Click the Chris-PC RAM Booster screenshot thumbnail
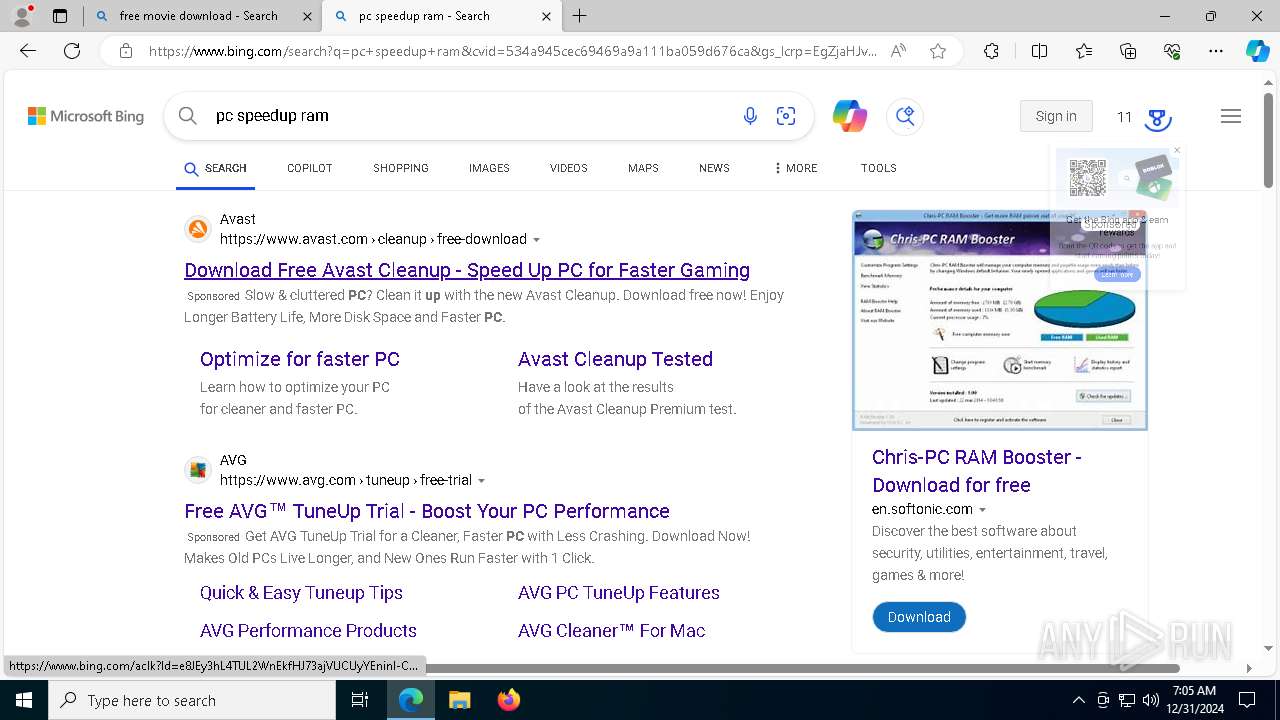Image resolution: width=1280 pixels, height=720 pixels. 999,320
